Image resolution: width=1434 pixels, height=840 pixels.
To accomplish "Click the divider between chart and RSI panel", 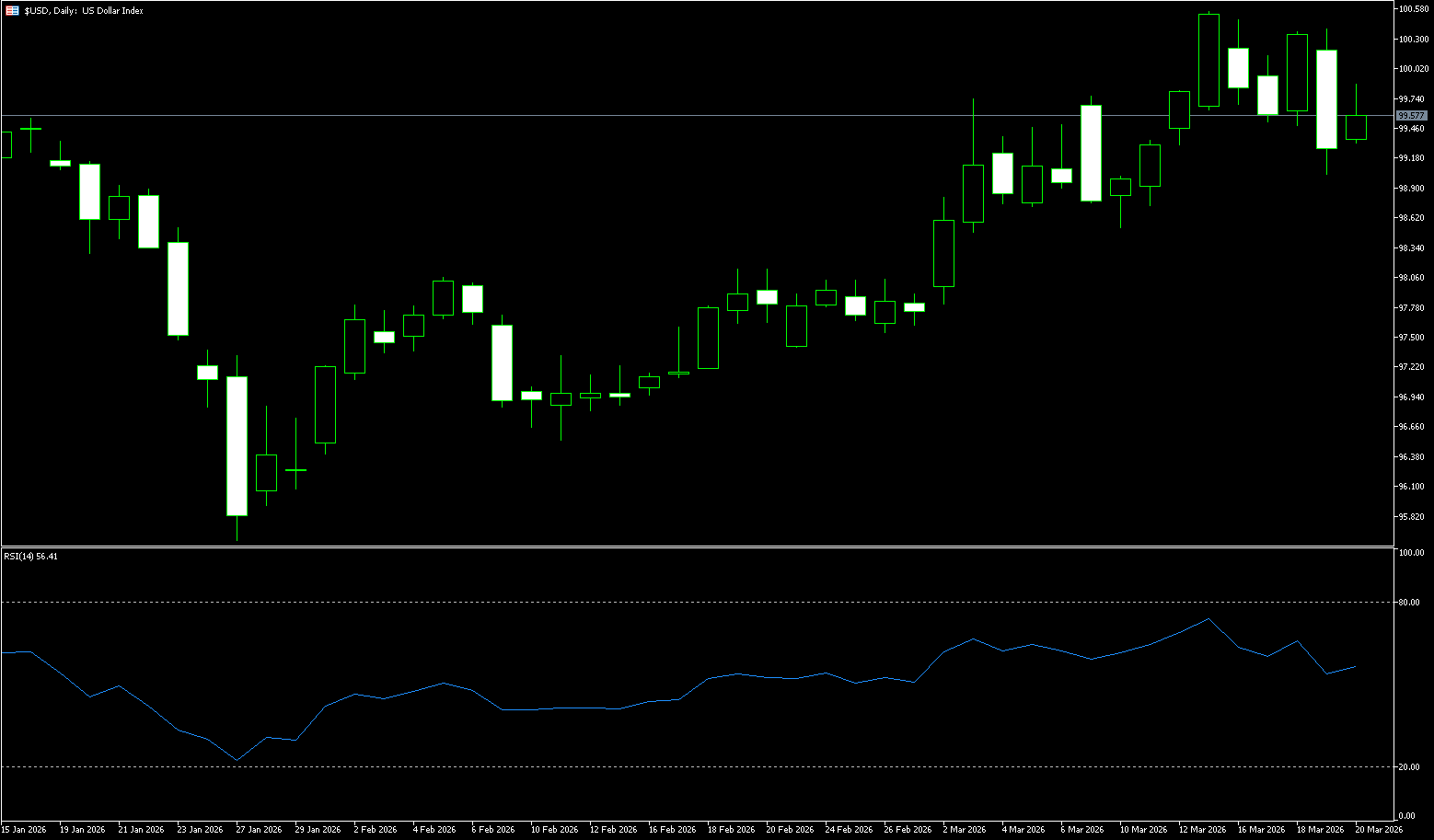I will pyautogui.click(x=644, y=547).
